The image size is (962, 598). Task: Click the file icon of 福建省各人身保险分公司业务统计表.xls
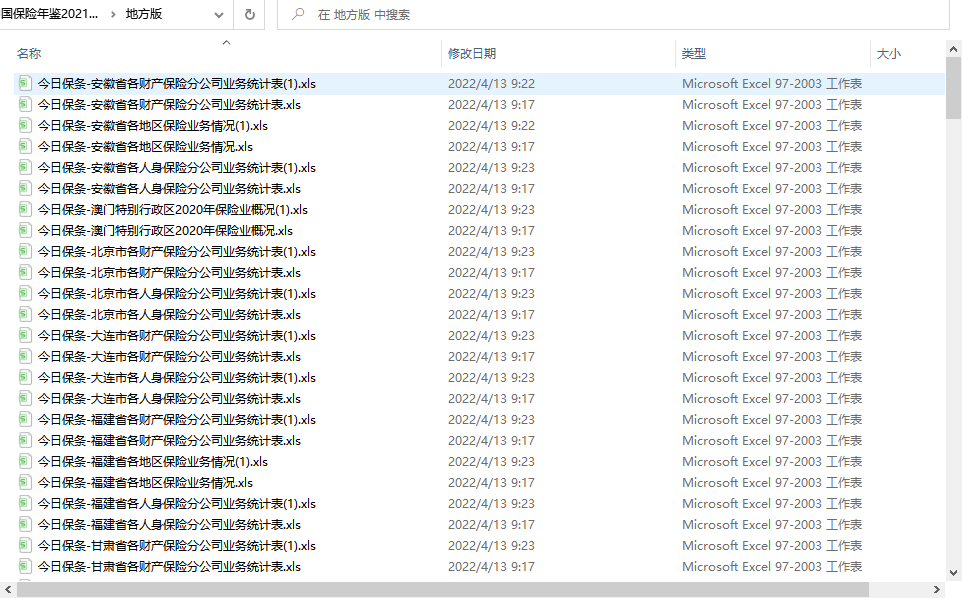tap(25, 524)
